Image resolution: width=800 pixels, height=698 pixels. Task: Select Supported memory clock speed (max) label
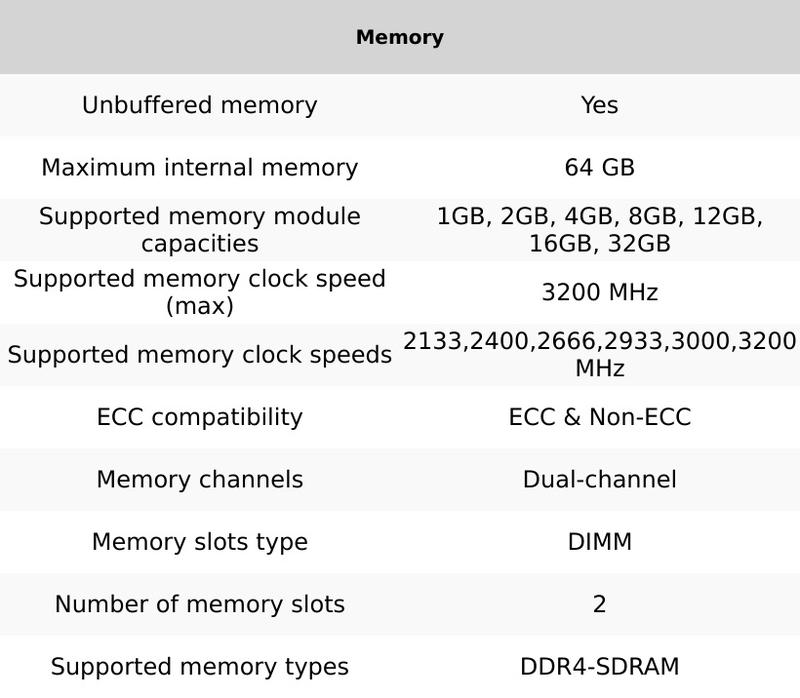click(200, 292)
